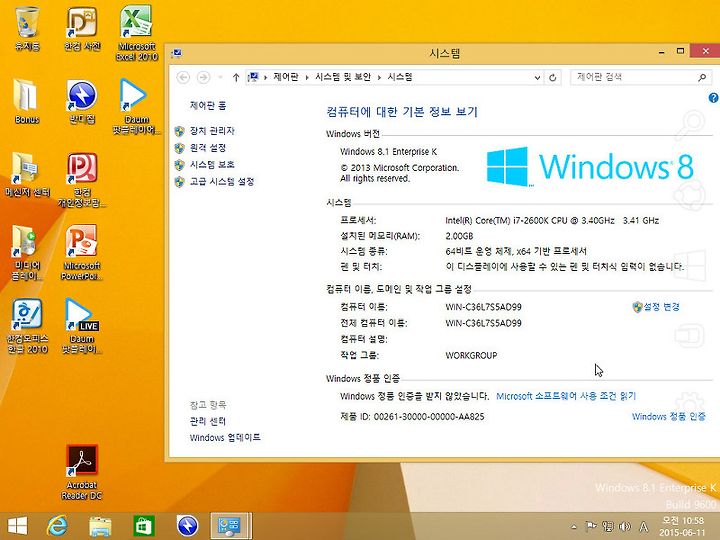Click the IME language indicator A
This screenshot has width=720, height=540.
(644, 526)
